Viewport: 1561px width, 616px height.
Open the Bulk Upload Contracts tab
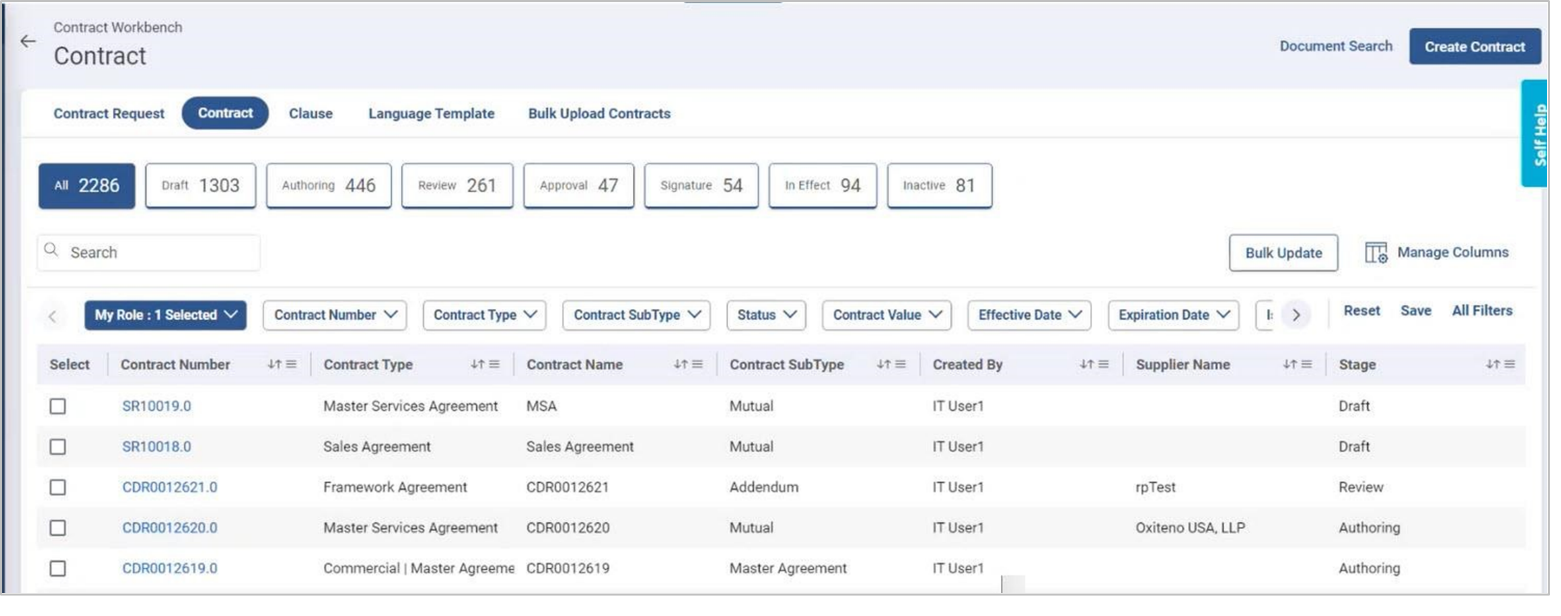(599, 114)
